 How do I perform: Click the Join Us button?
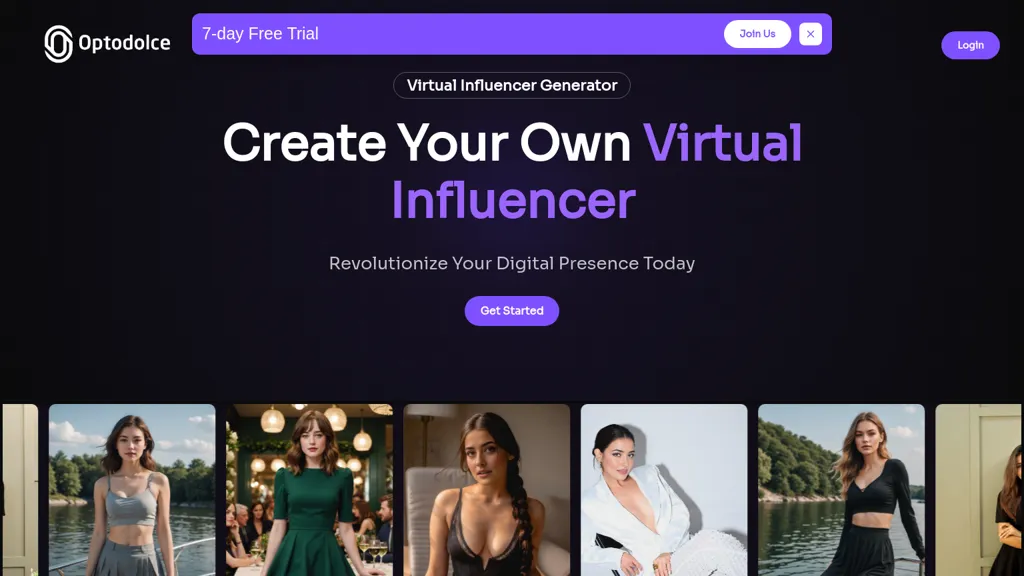tap(758, 34)
